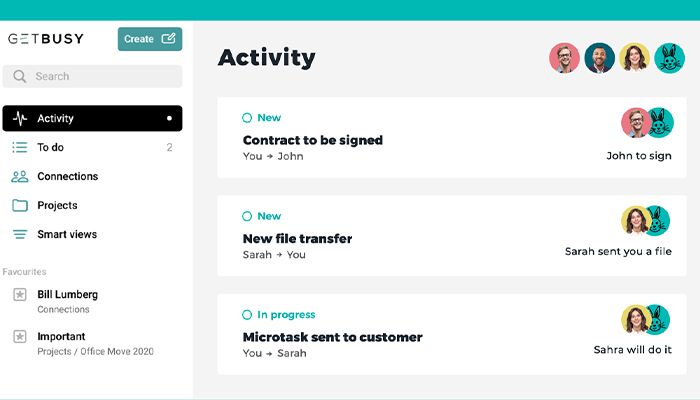Click the Connections people icon
The width and height of the screenshot is (700, 400).
pos(20,176)
